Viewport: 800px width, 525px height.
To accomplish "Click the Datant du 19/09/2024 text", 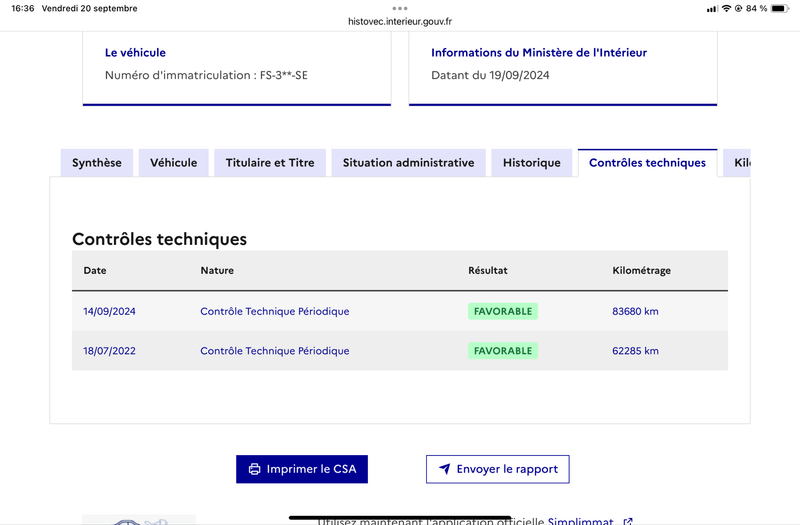I will click(x=490, y=76).
